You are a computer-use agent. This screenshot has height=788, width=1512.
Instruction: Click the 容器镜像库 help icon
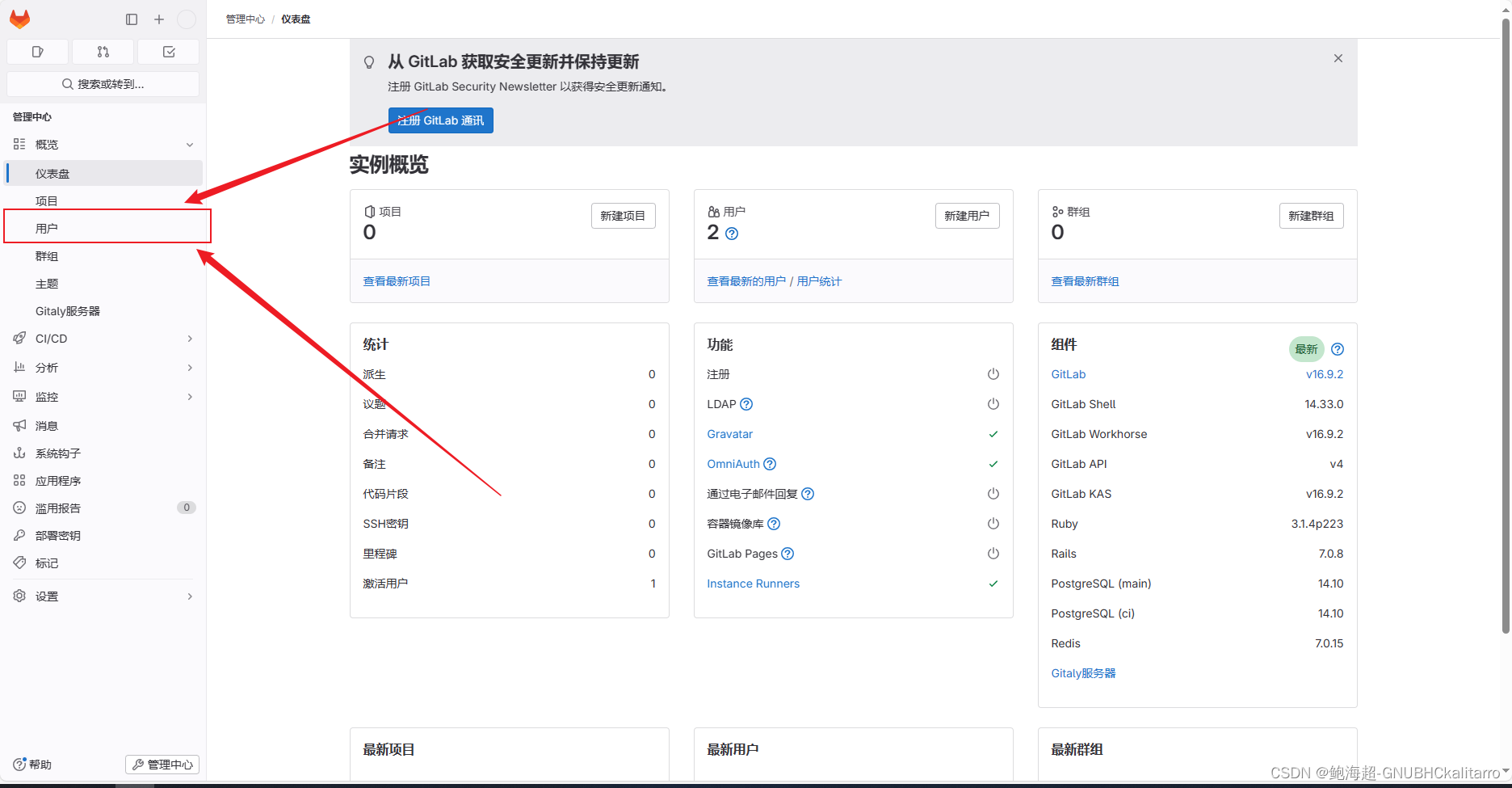pos(774,524)
